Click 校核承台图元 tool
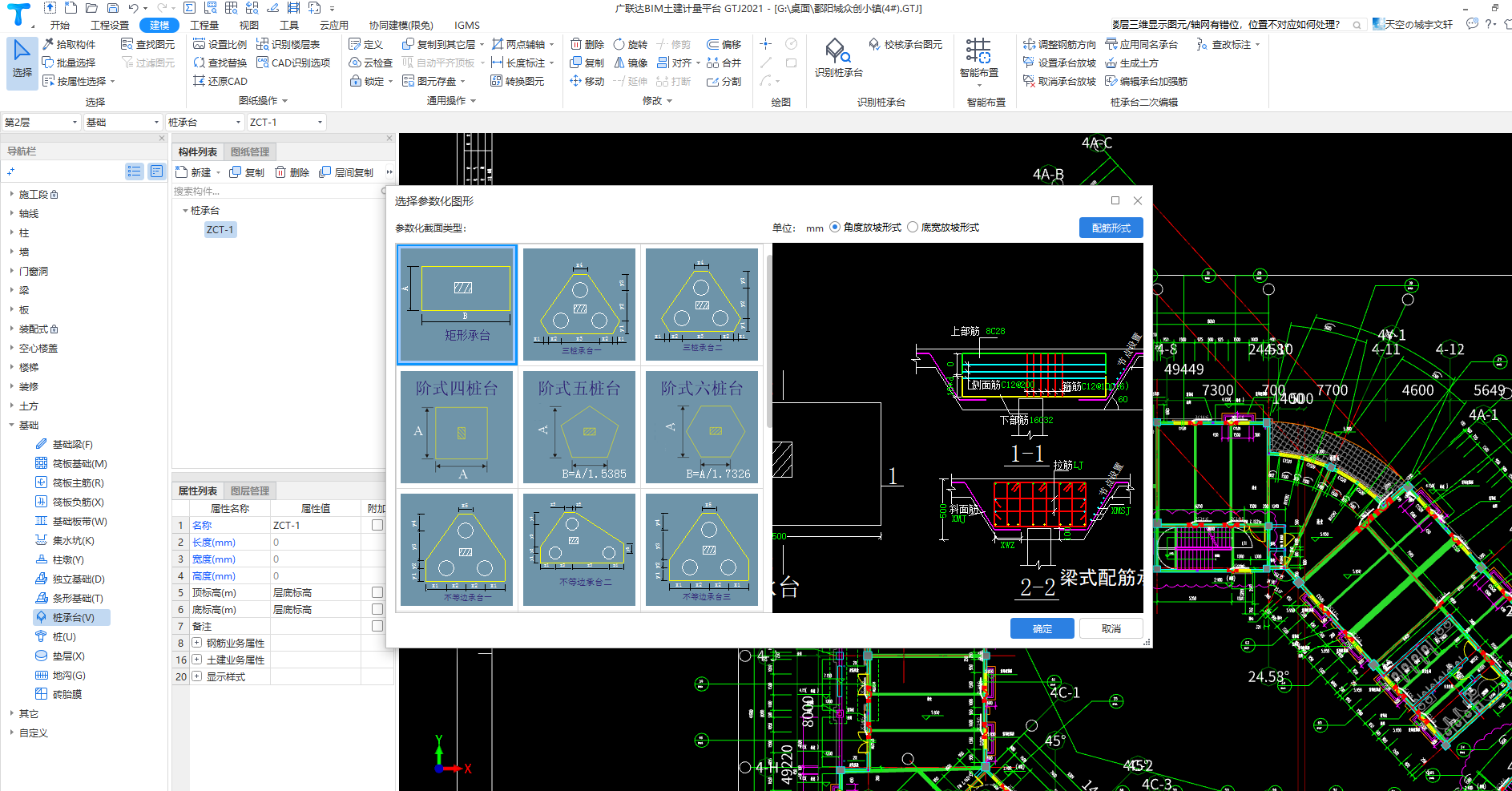Viewport: 1512px width, 791px height. coord(905,45)
